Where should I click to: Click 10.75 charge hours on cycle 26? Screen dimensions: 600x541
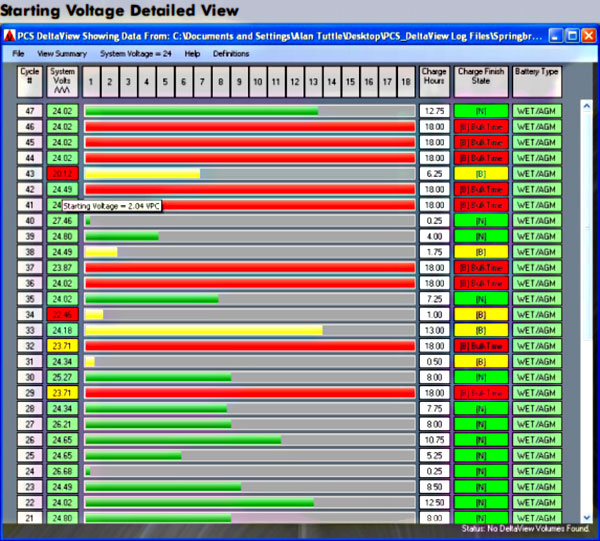(434, 440)
